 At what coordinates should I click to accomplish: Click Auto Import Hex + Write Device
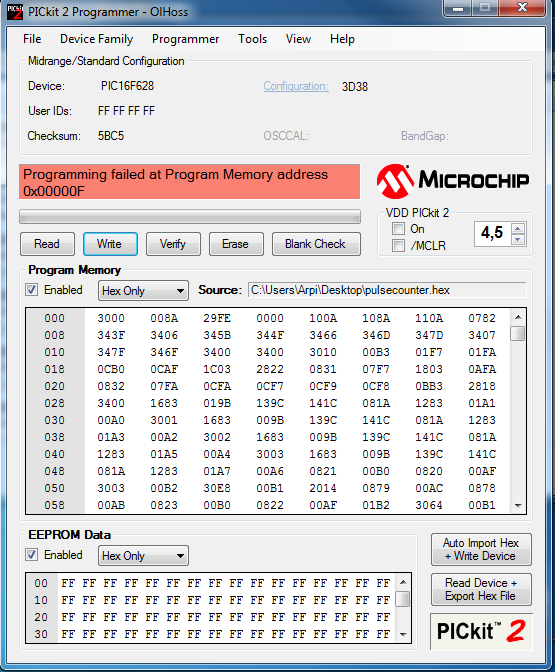point(481,549)
